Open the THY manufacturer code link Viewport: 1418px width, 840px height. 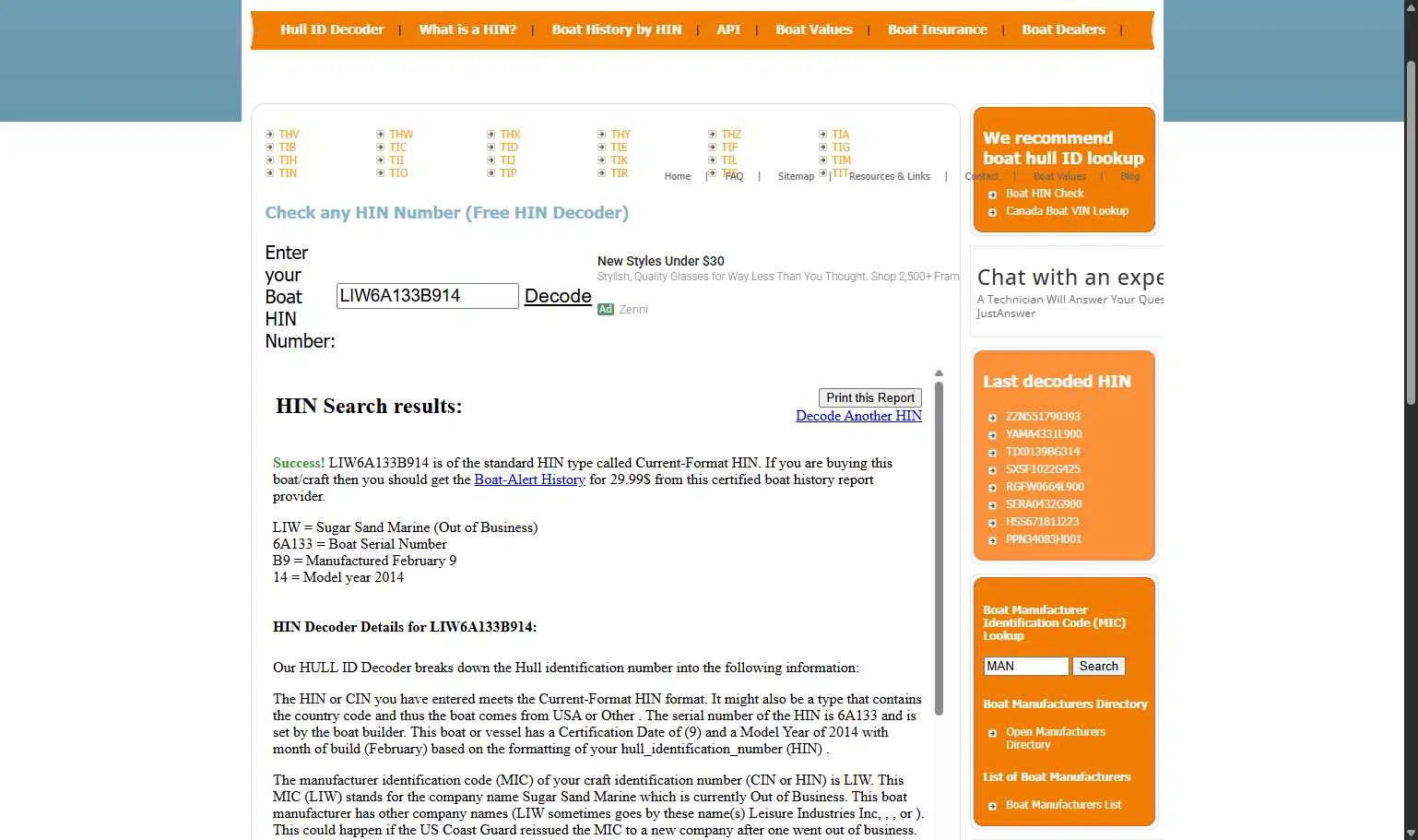(x=620, y=135)
